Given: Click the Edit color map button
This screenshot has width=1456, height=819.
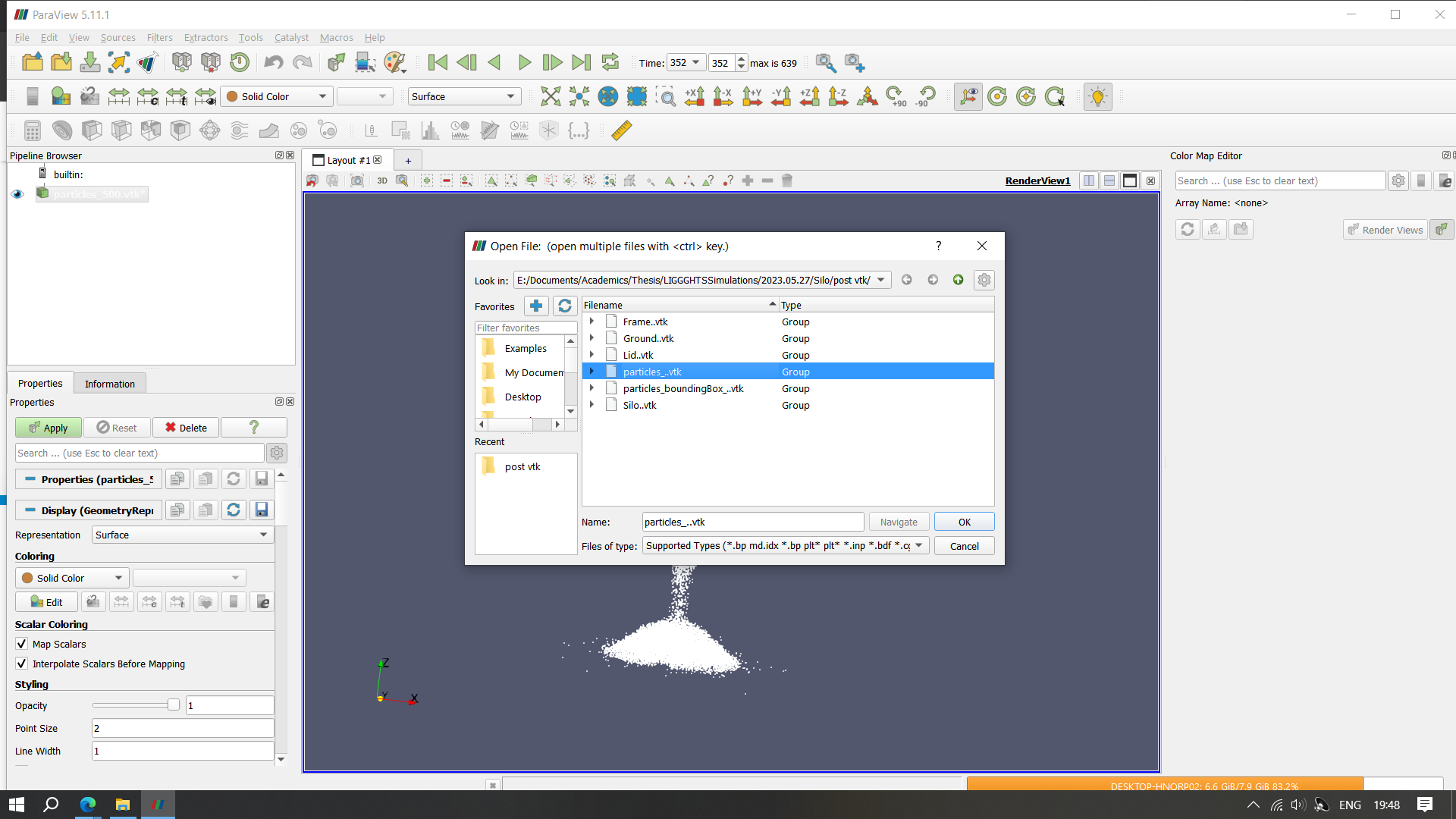Looking at the screenshot, I should 46,602.
